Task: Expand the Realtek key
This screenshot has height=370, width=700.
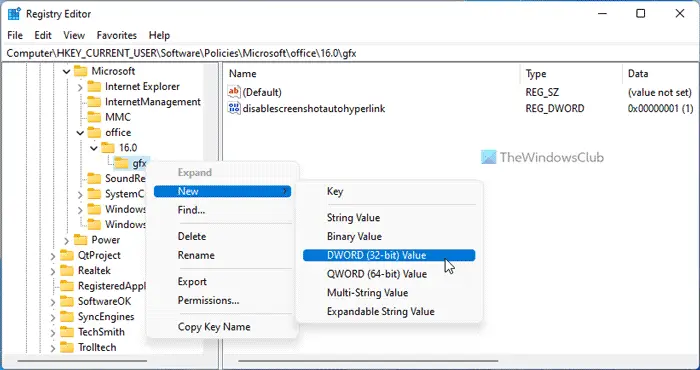Action: (x=53, y=271)
